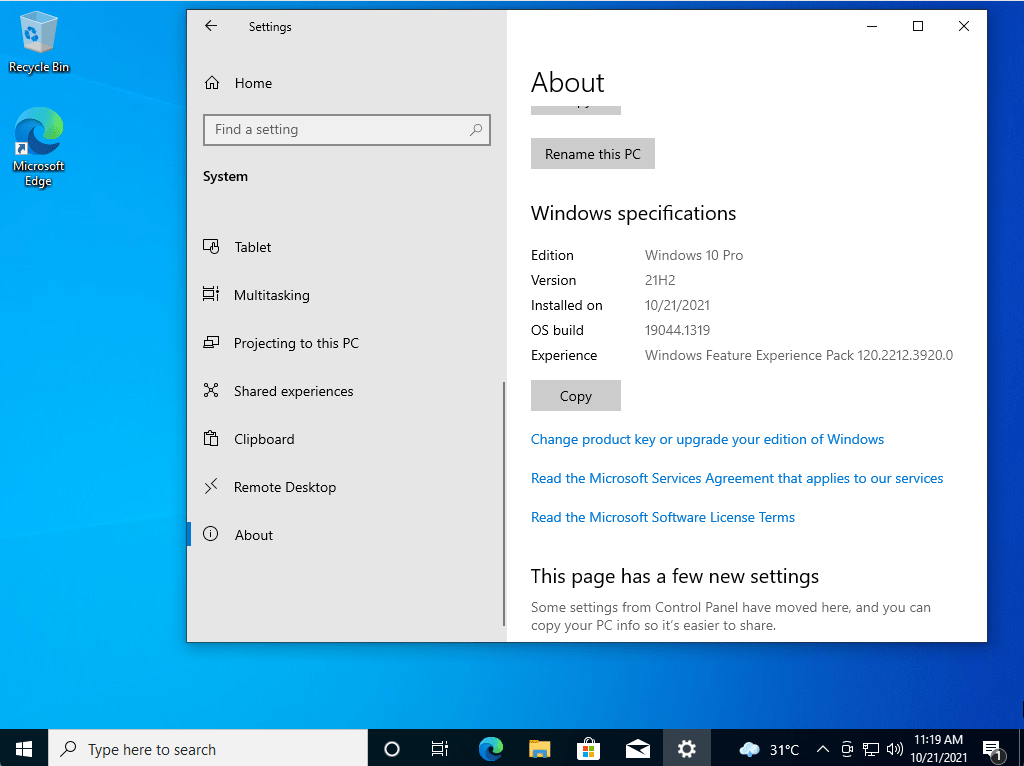Launch Microsoft Edge from the taskbar
This screenshot has width=1024, height=766.
point(490,748)
